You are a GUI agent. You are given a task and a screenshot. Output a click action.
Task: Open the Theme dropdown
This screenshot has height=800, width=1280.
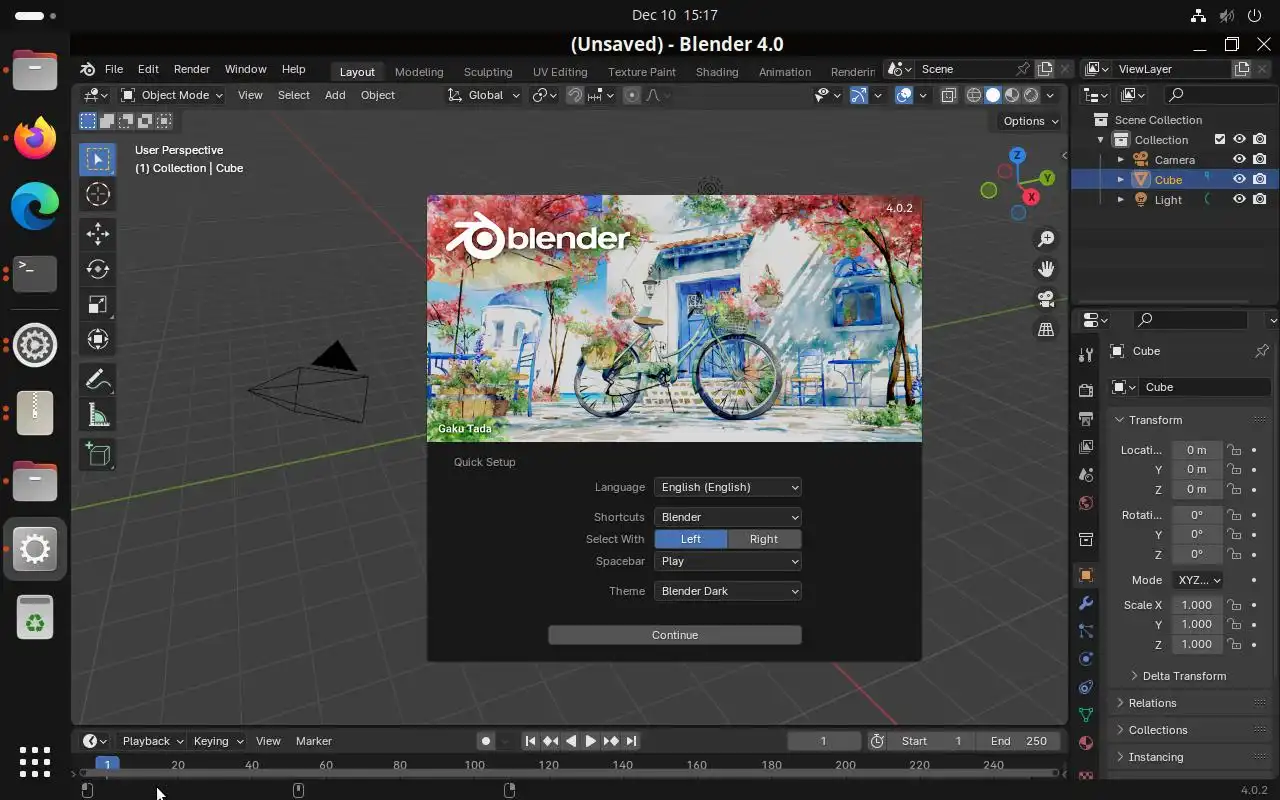pos(728,591)
